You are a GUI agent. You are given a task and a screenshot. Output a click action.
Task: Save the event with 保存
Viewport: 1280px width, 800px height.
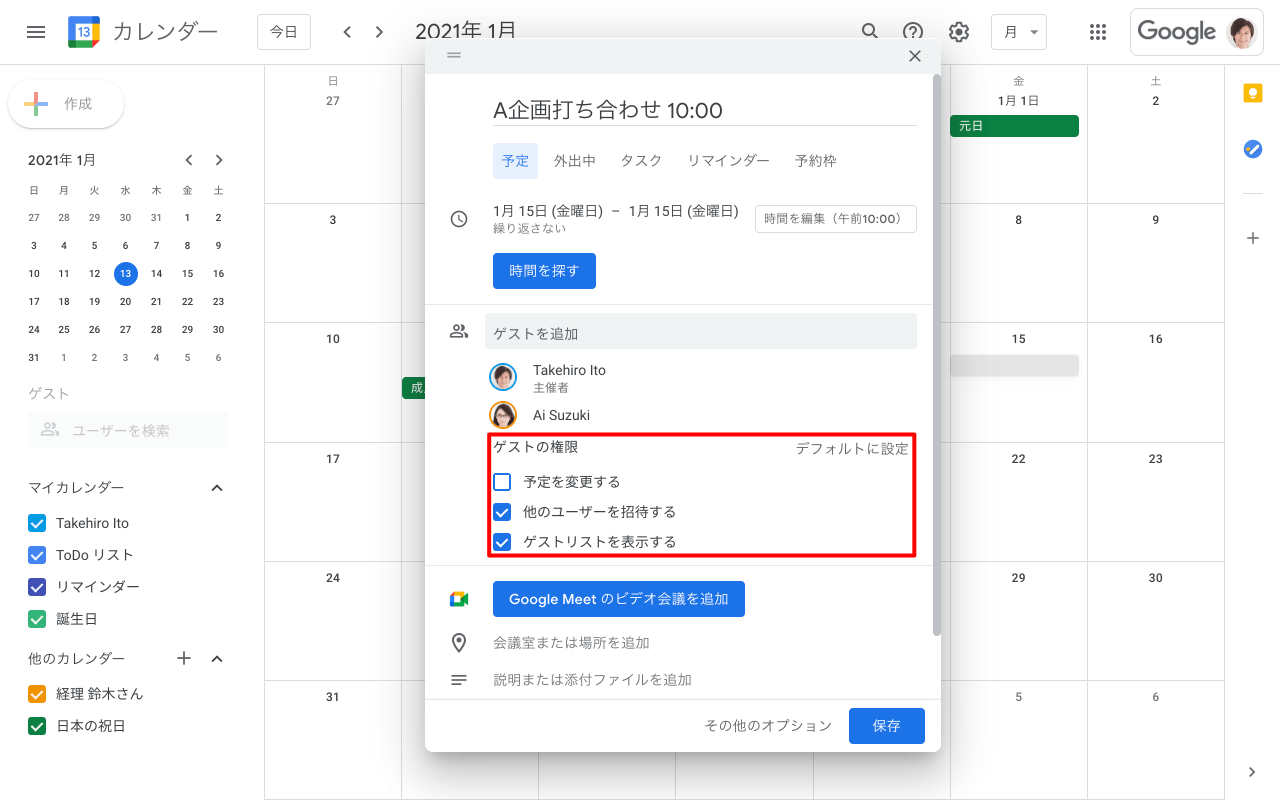(x=887, y=726)
